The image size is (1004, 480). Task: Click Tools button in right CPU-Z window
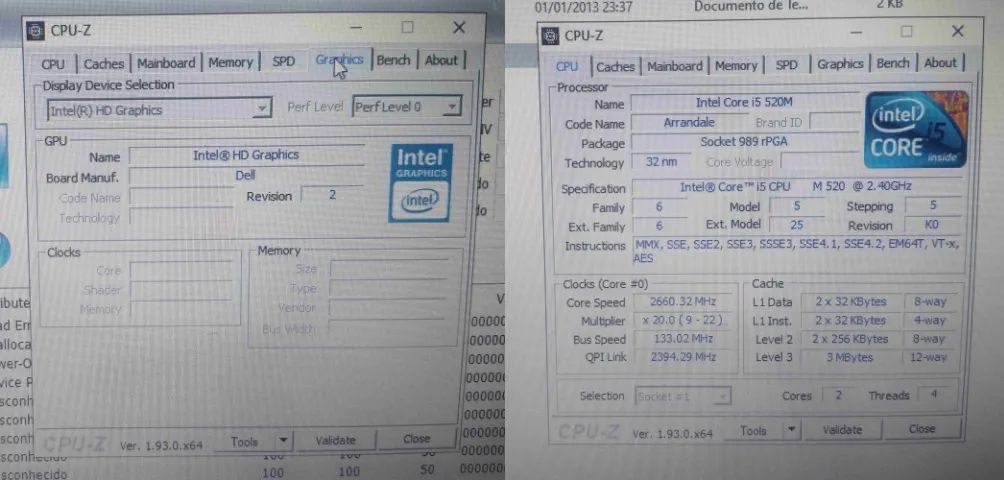tap(754, 431)
